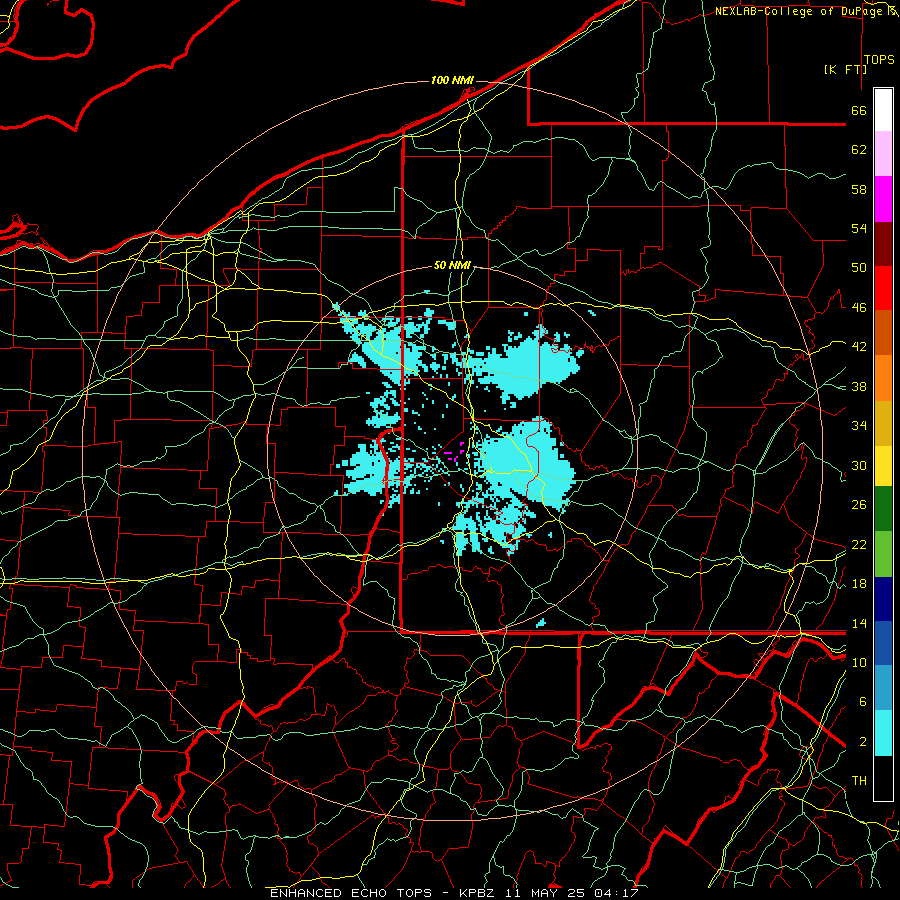Viewport: 900px width, 900px height.
Task: Click the ENHANCED ECHO TOPS title text
Action: [x=351, y=893]
